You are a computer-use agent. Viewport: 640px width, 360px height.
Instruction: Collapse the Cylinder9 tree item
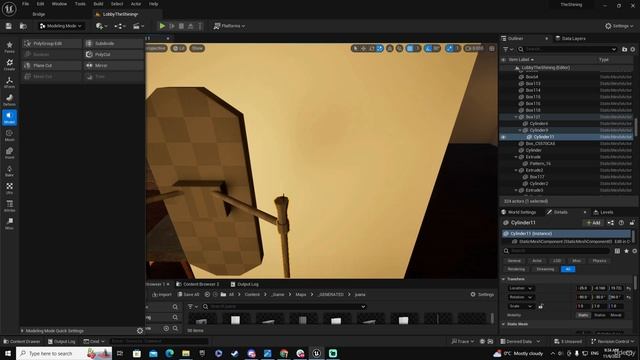(520, 130)
